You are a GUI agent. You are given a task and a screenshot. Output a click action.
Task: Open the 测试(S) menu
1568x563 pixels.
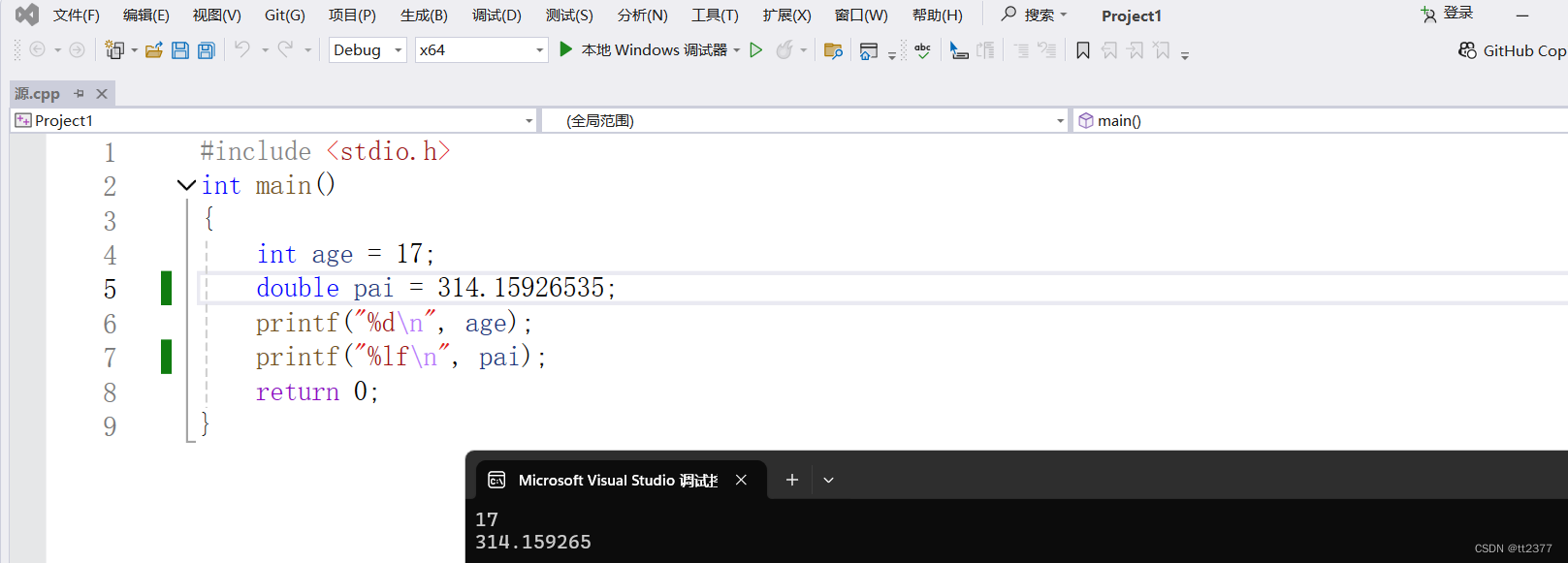pos(569,15)
